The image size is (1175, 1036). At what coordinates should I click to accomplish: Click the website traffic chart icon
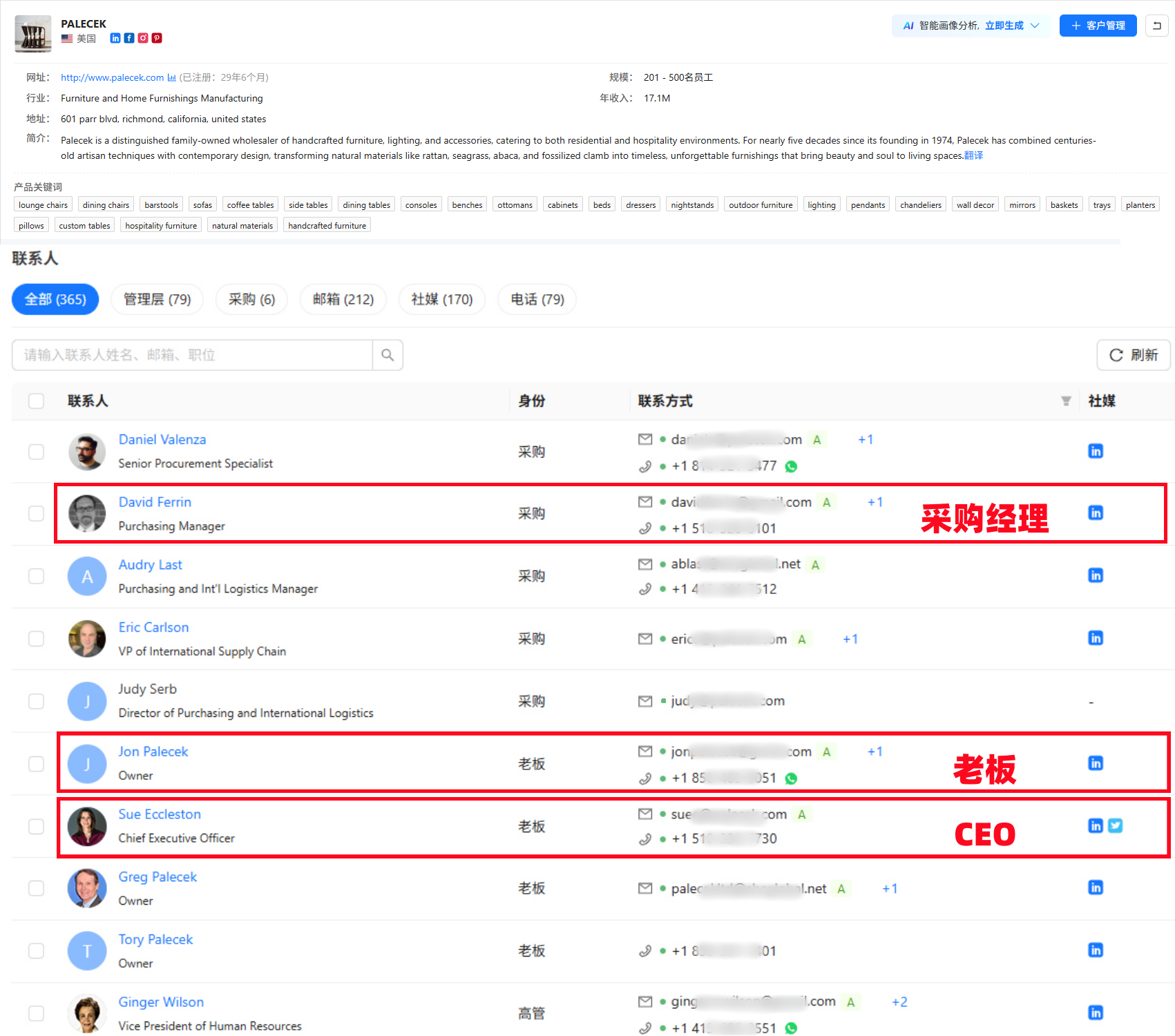pos(171,77)
